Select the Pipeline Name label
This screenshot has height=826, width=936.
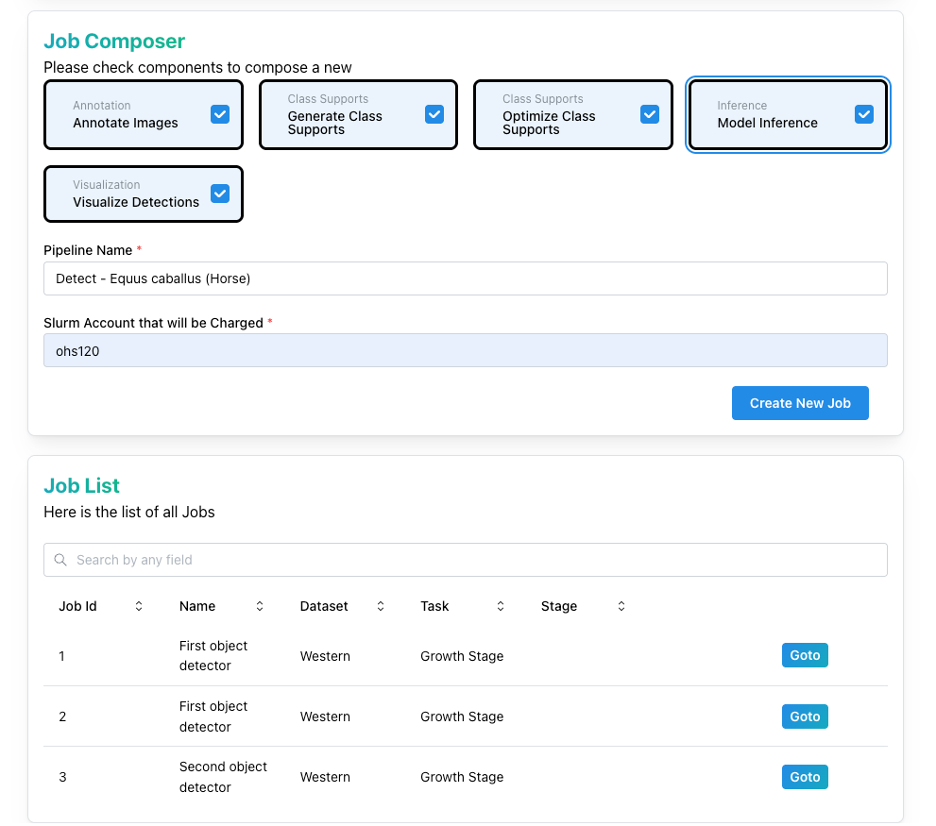click(88, 250)
